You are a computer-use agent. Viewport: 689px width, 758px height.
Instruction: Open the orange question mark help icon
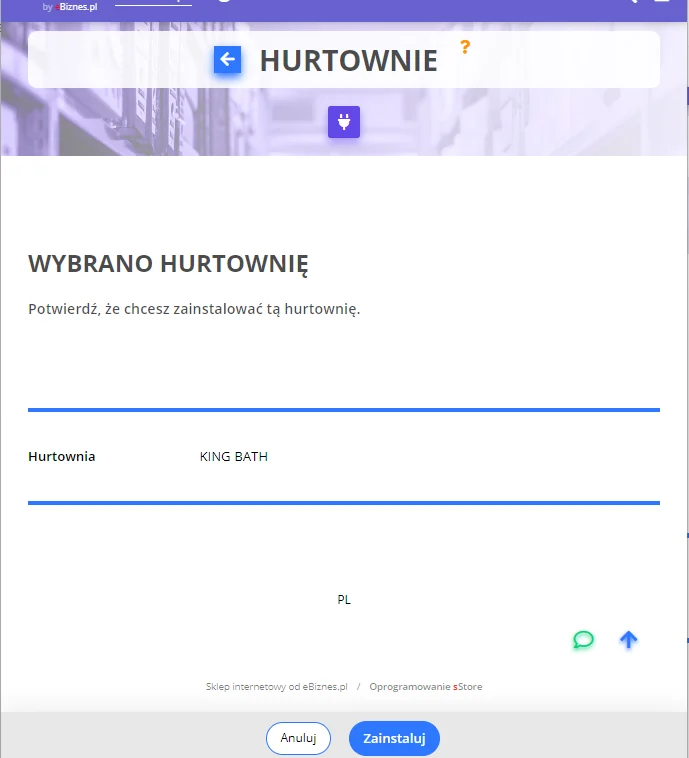click(465, 47)
